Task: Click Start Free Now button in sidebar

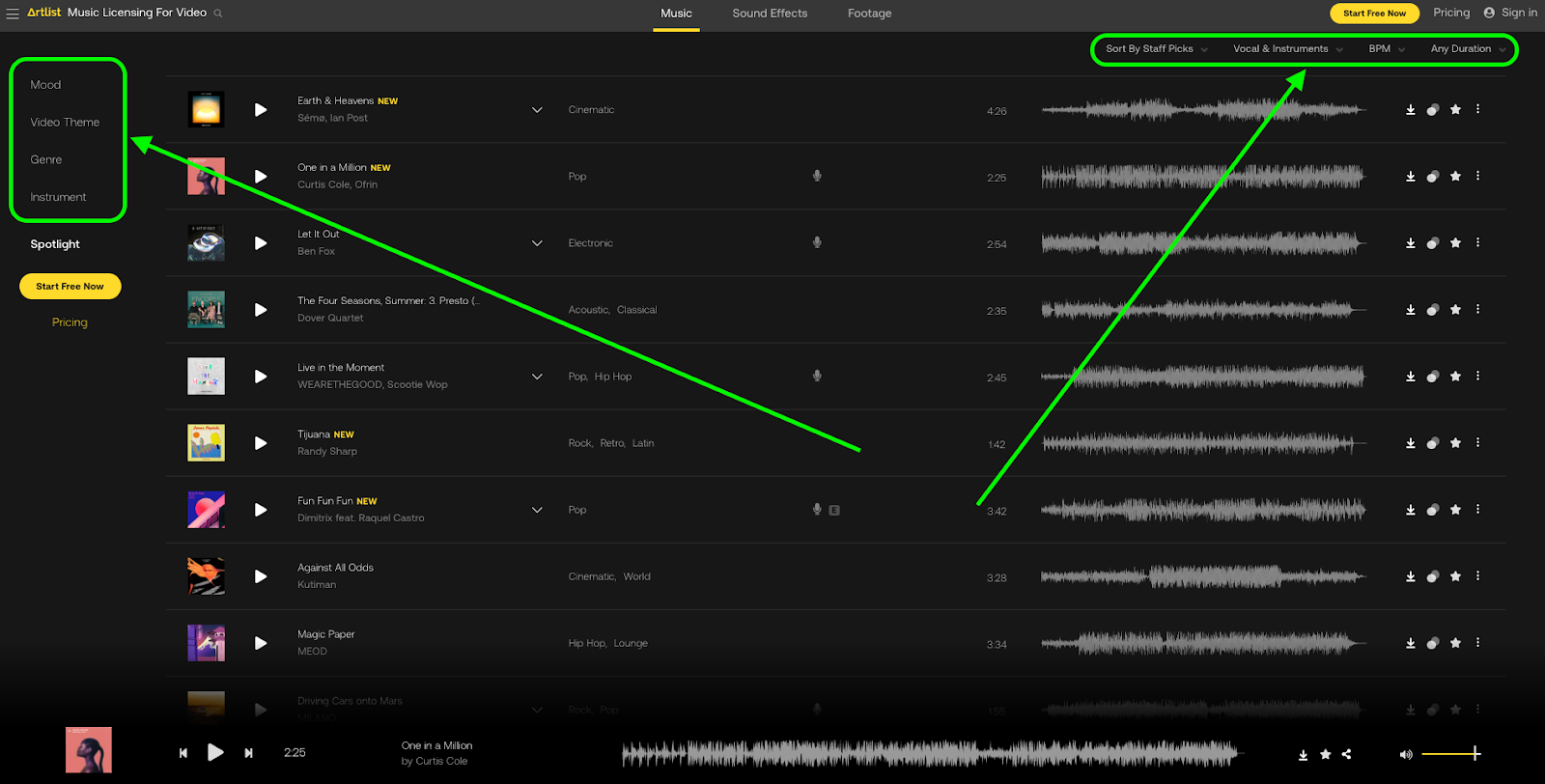Action: (x=70, y=287)
